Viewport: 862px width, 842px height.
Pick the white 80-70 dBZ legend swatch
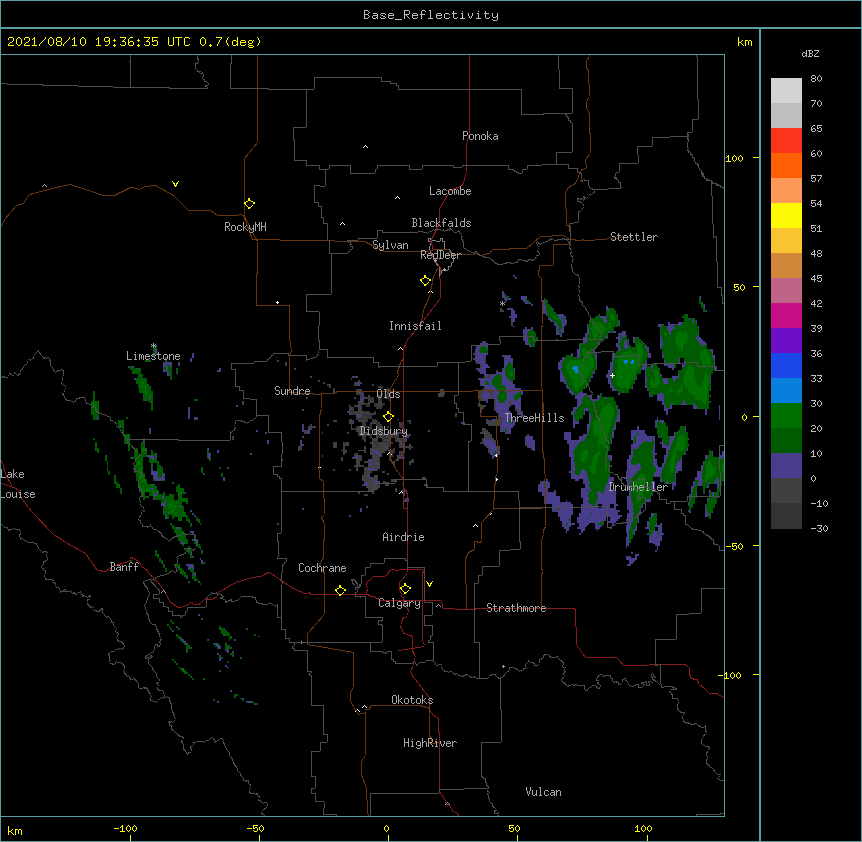point(786,91)
